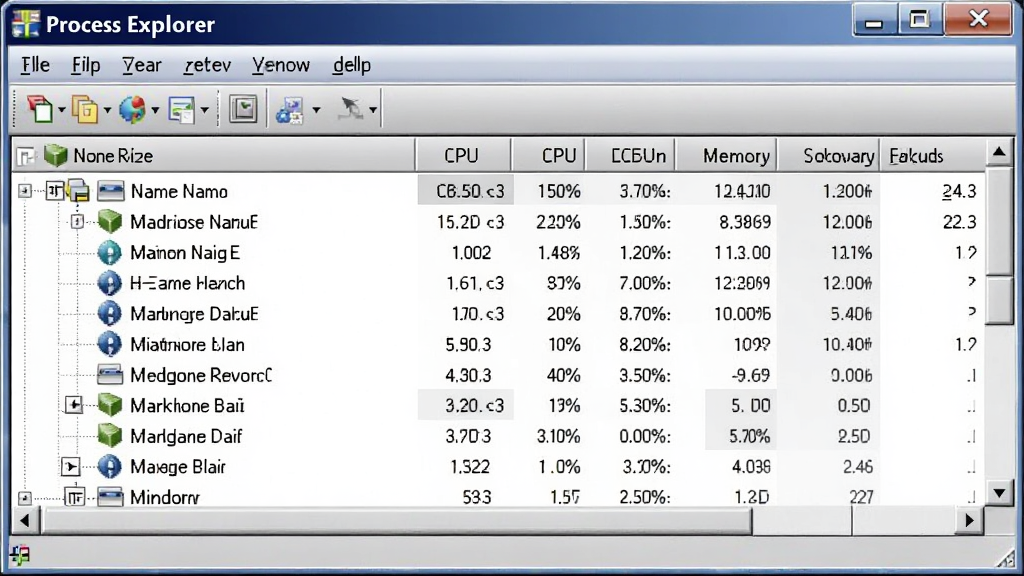Open the Filp menu
This screenshot has width=1024, height=576.
point(86,65)
